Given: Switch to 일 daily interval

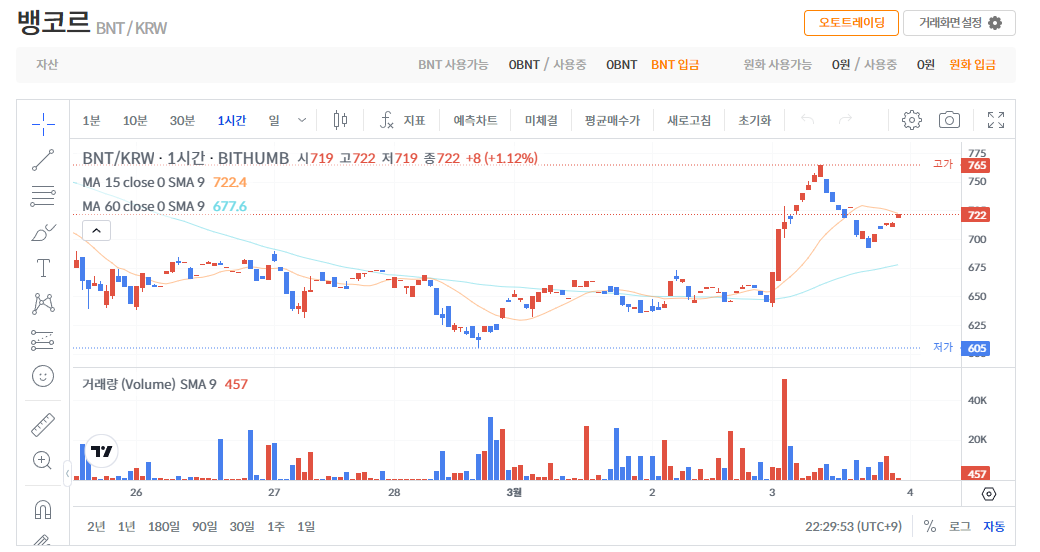Looking at the screenshot, I should [274, 120].
